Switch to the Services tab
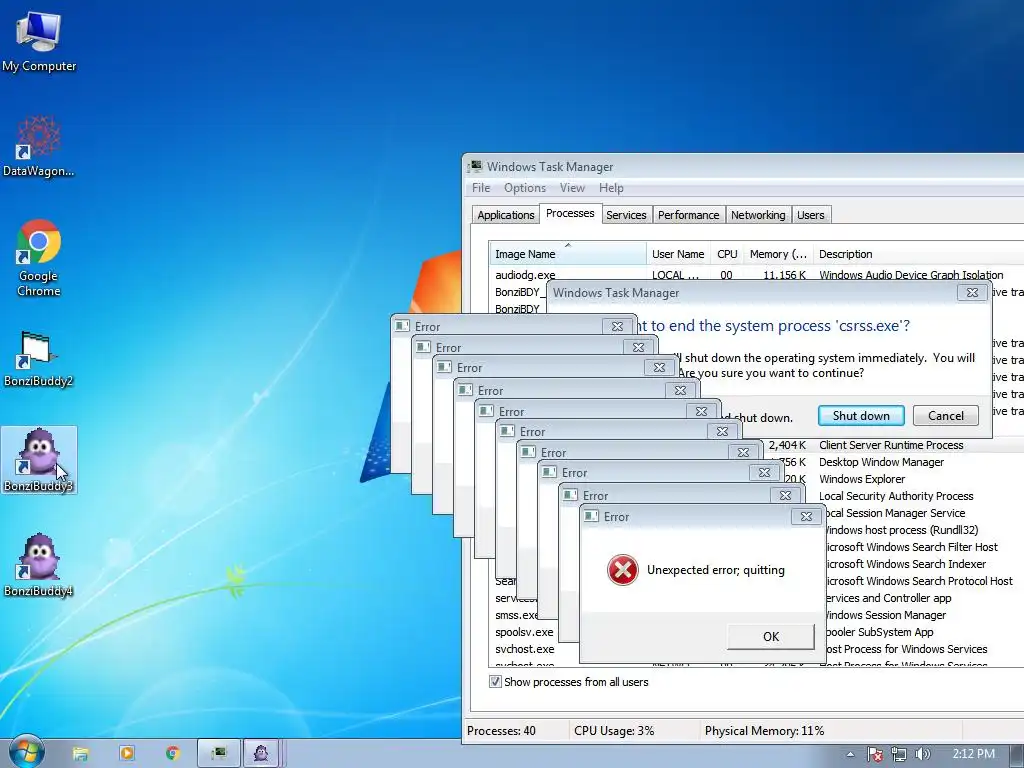 (626, 215)
